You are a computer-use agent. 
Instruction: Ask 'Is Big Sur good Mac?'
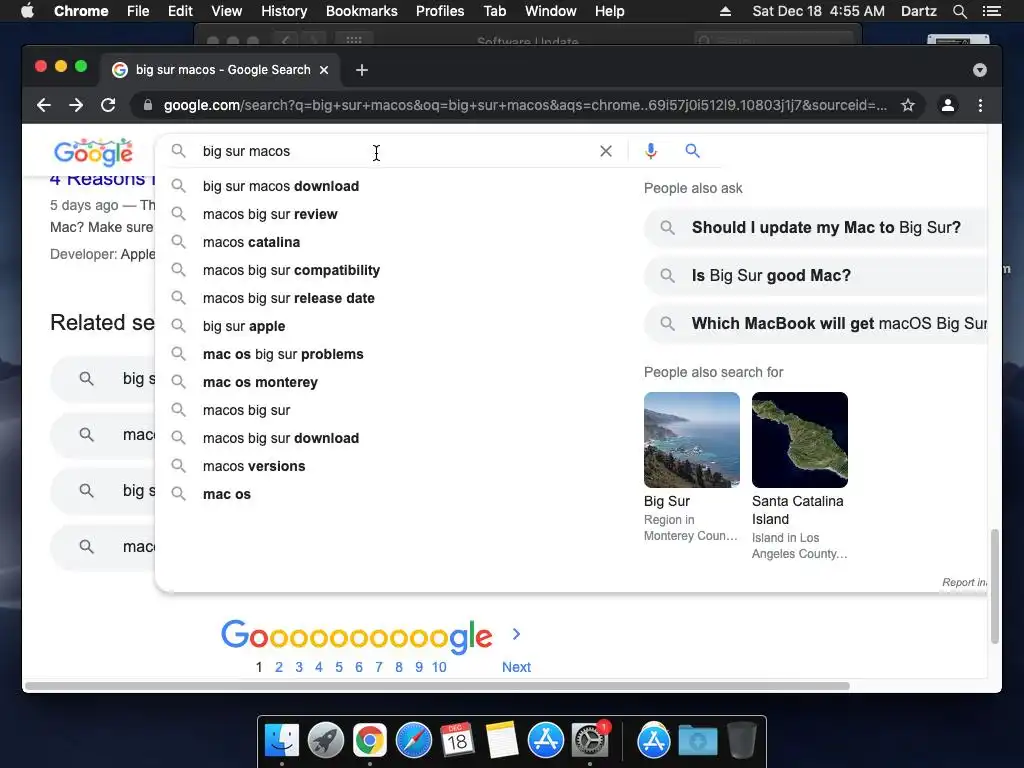coord(815,276)
